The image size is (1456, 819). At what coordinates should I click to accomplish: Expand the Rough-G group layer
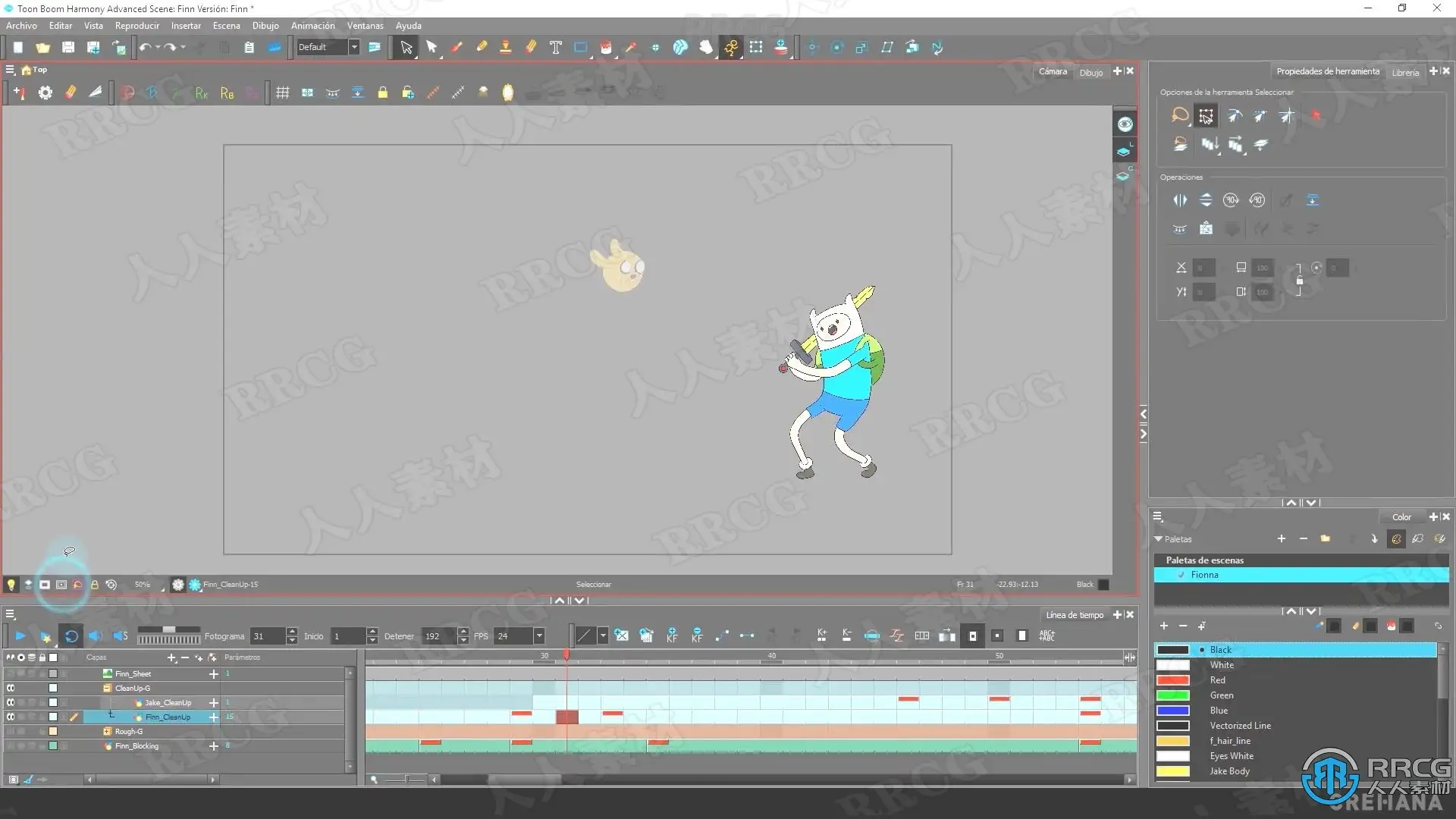pos(108,732)
